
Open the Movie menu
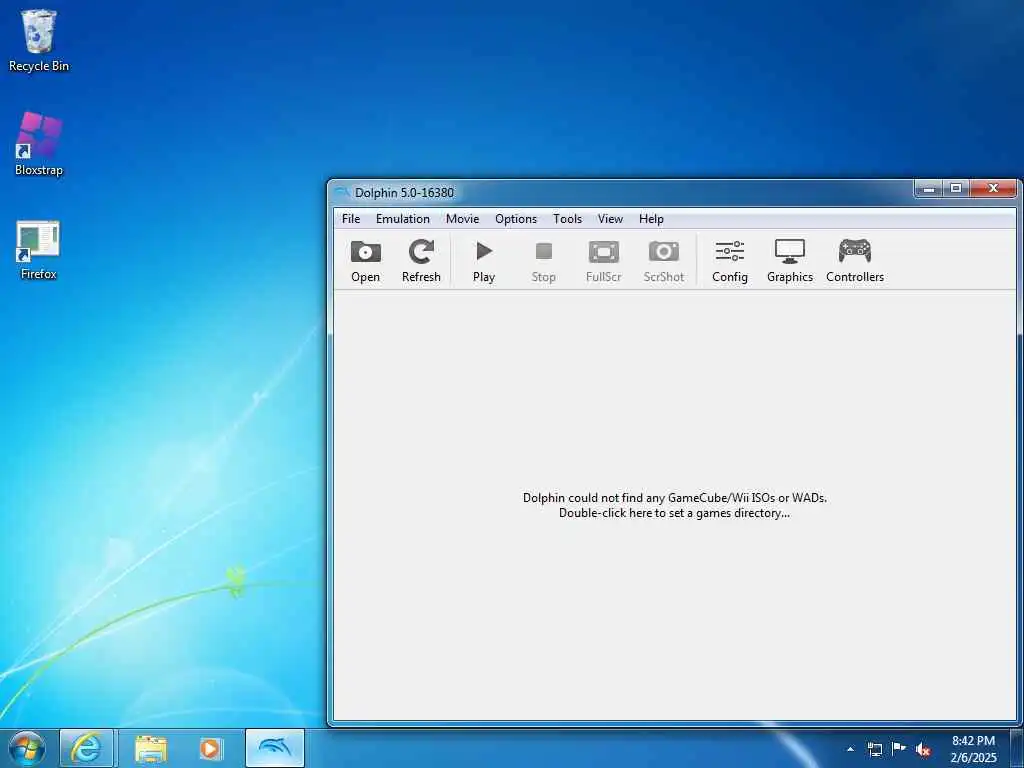(462, 219)
